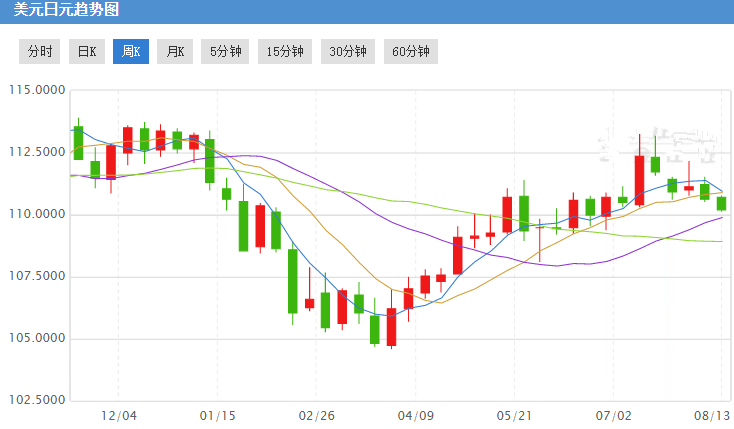Click the 08/13 date label on x-axis
The width and height of the screenshot is (734, 429).
(710, 414)
